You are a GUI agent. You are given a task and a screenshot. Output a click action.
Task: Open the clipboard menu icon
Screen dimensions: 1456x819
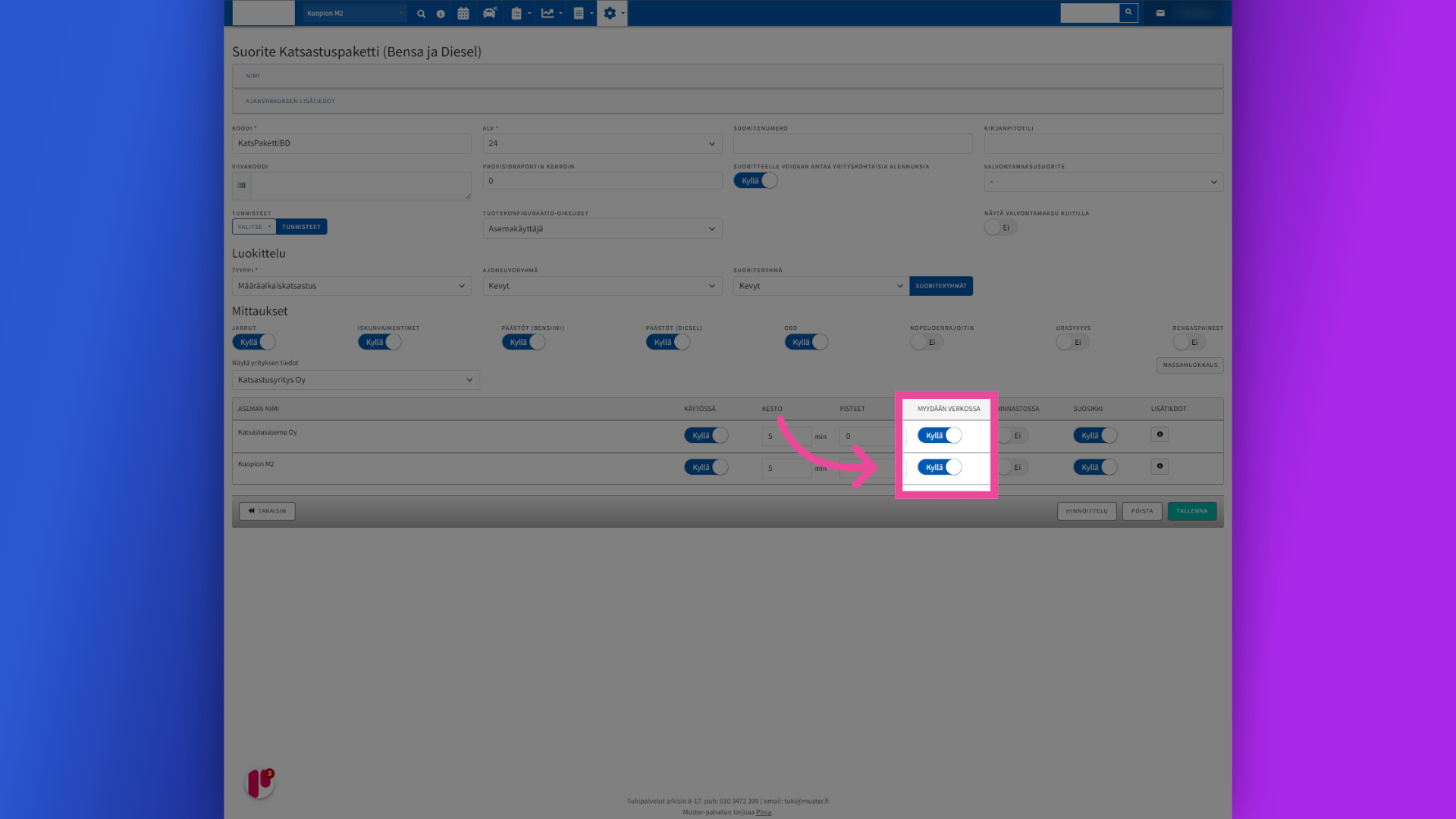(520, 14)
